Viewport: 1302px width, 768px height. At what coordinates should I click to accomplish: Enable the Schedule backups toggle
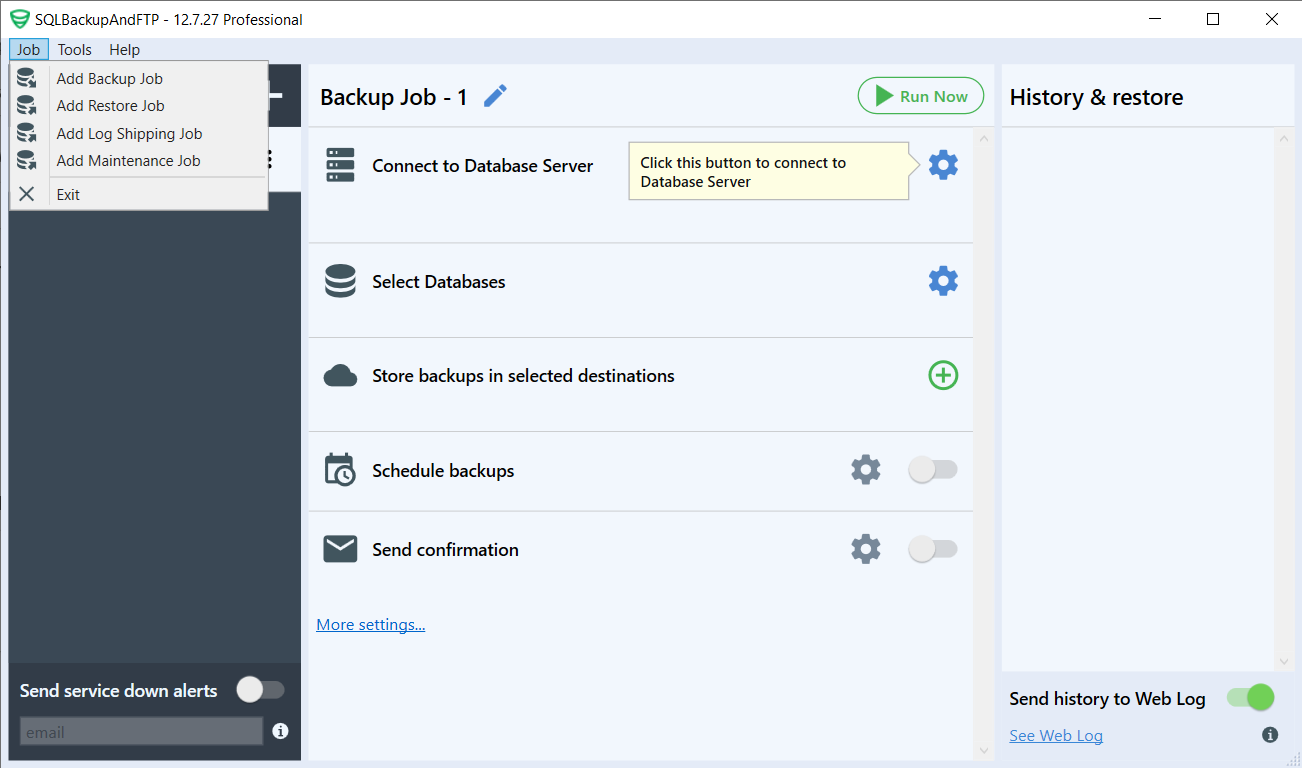click(932, 469)
